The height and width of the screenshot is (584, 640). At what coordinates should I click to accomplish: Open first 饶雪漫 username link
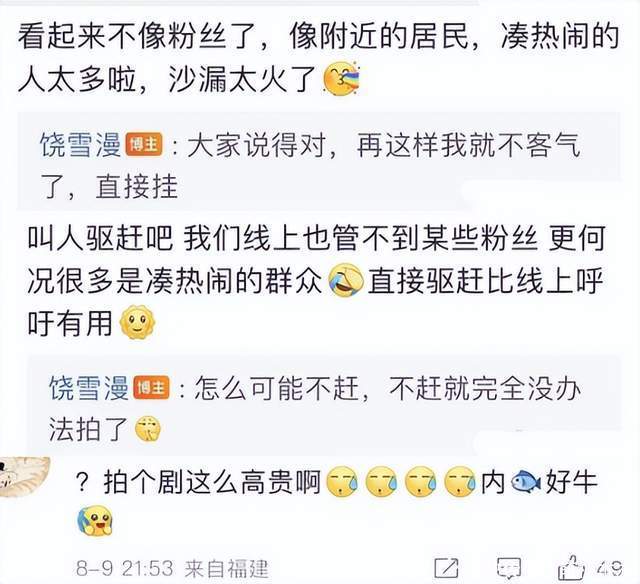[80, 145]
